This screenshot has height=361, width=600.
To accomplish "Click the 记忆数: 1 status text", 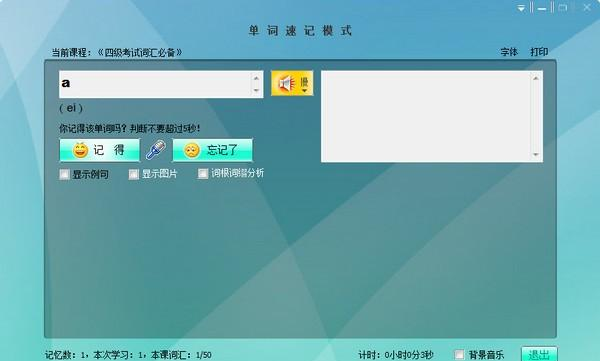I will pos(65,355).
